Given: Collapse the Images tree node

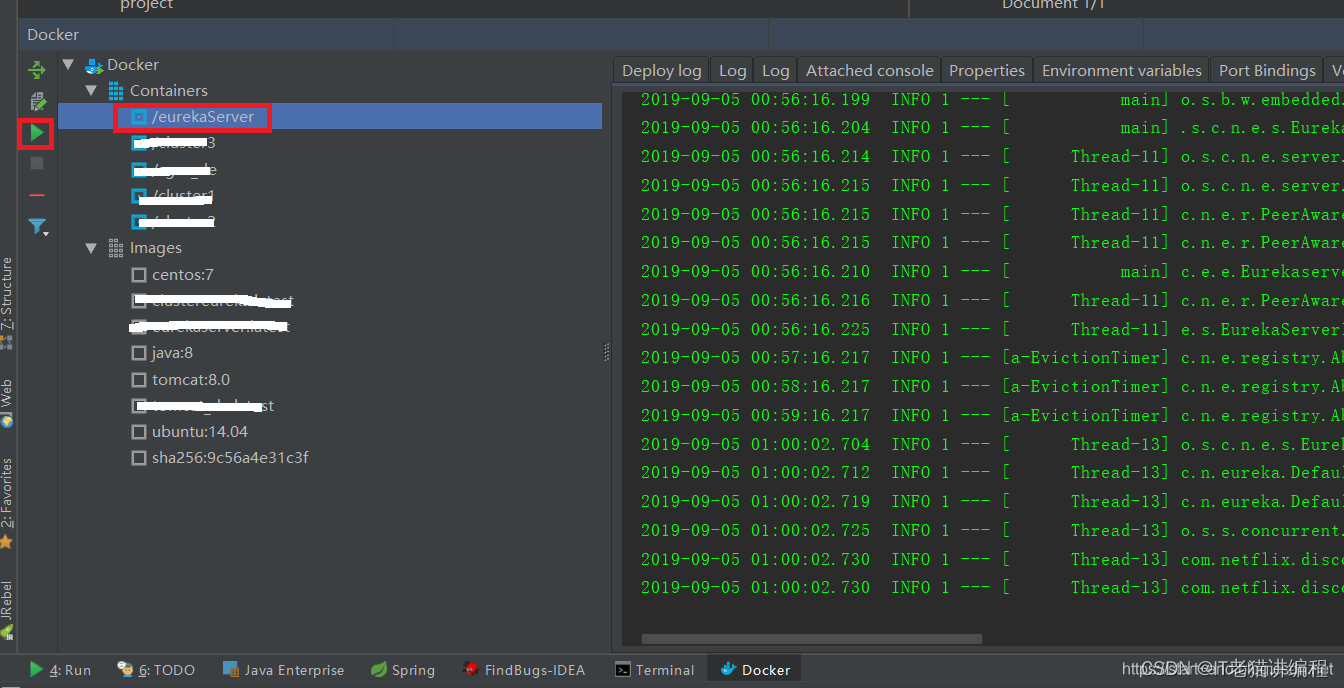Looking at the screenshot, I should 91,248.
